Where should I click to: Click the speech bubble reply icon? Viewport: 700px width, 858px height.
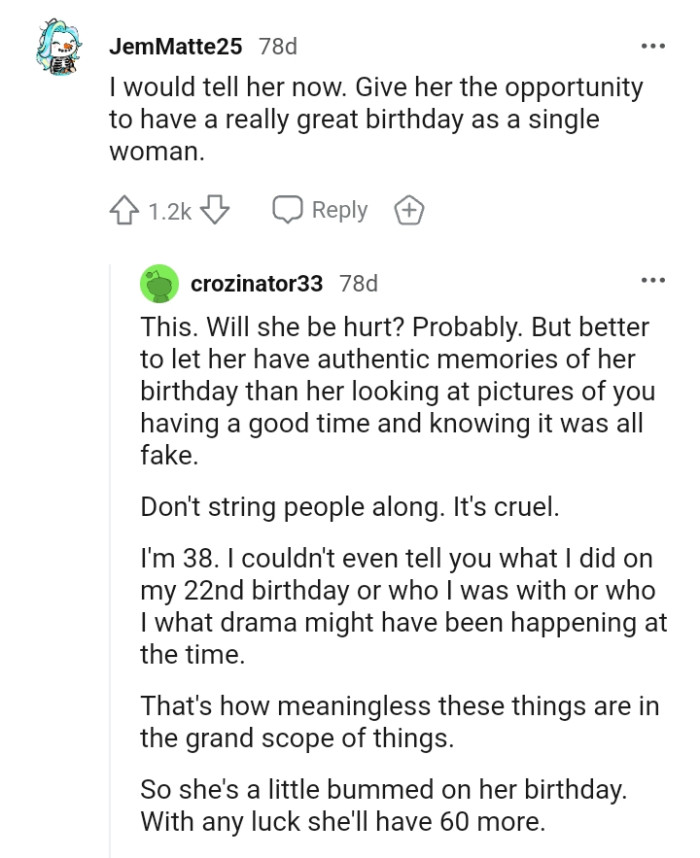289,210
